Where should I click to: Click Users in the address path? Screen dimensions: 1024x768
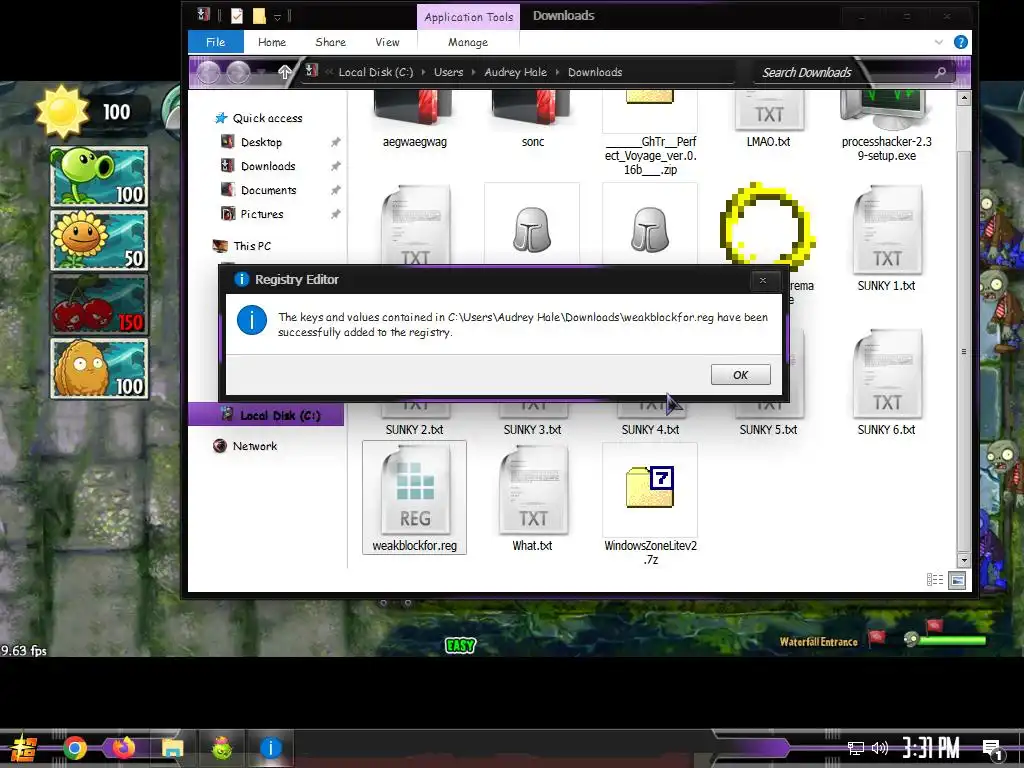pyautogui.click(x=448, y=72)
